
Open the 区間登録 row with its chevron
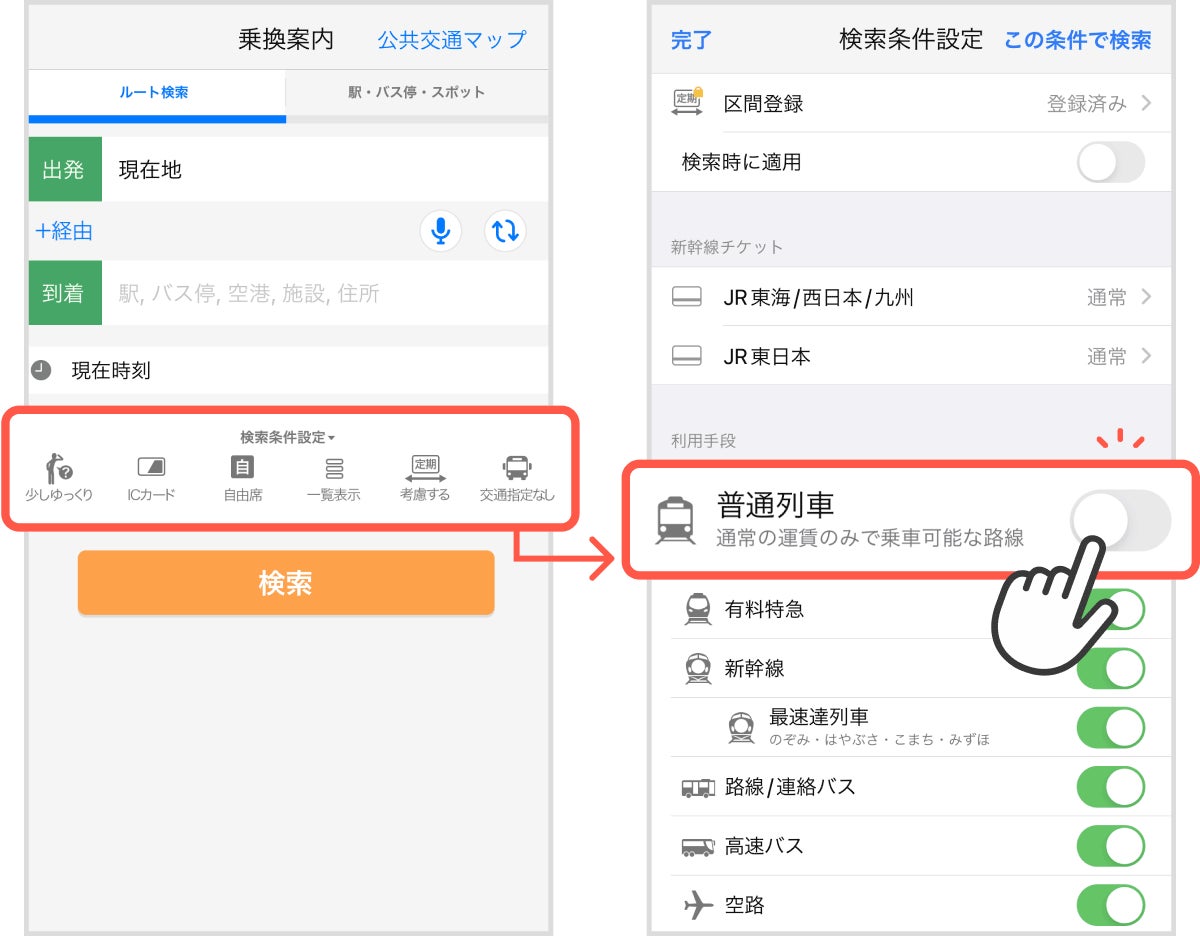911,103
